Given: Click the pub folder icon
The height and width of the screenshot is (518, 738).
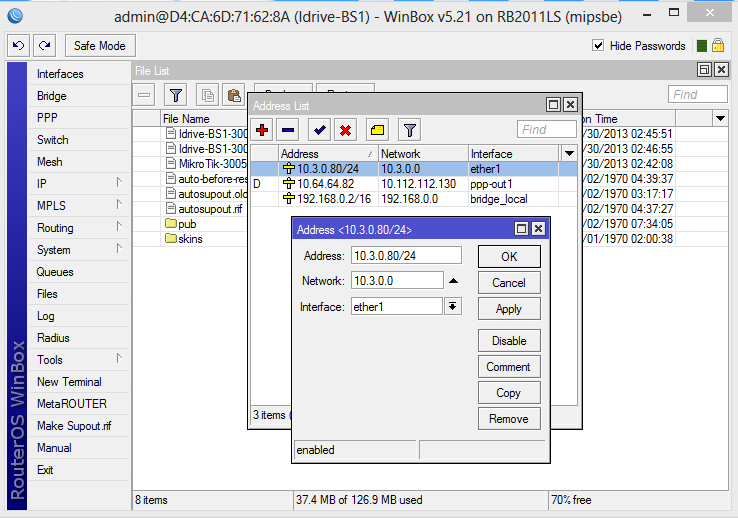Looking at the screenshot, I should coord(171,223).
